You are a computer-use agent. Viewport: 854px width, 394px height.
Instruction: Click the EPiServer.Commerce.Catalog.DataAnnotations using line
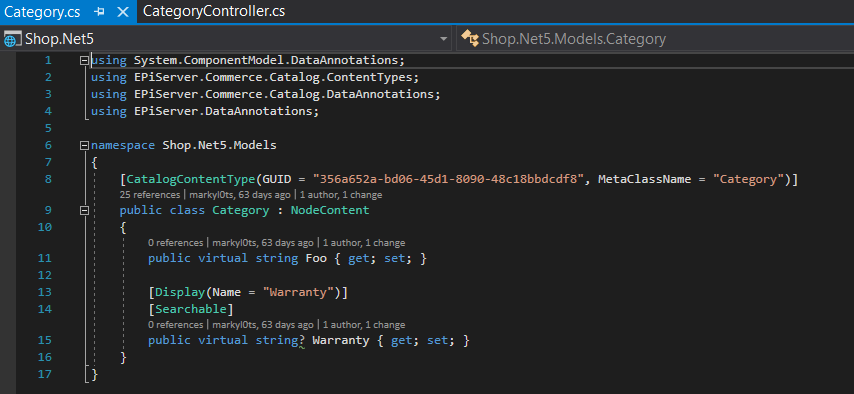(265, 94)
